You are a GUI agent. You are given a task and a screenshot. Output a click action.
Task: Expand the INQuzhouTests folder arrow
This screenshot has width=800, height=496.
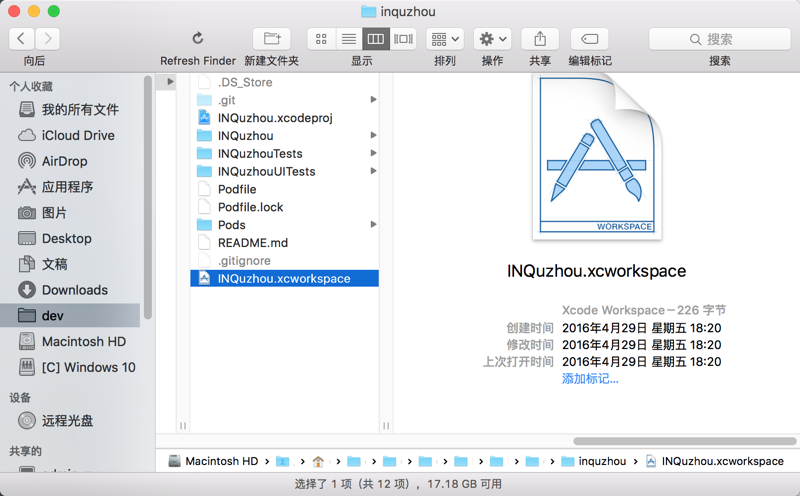(373, 153)
